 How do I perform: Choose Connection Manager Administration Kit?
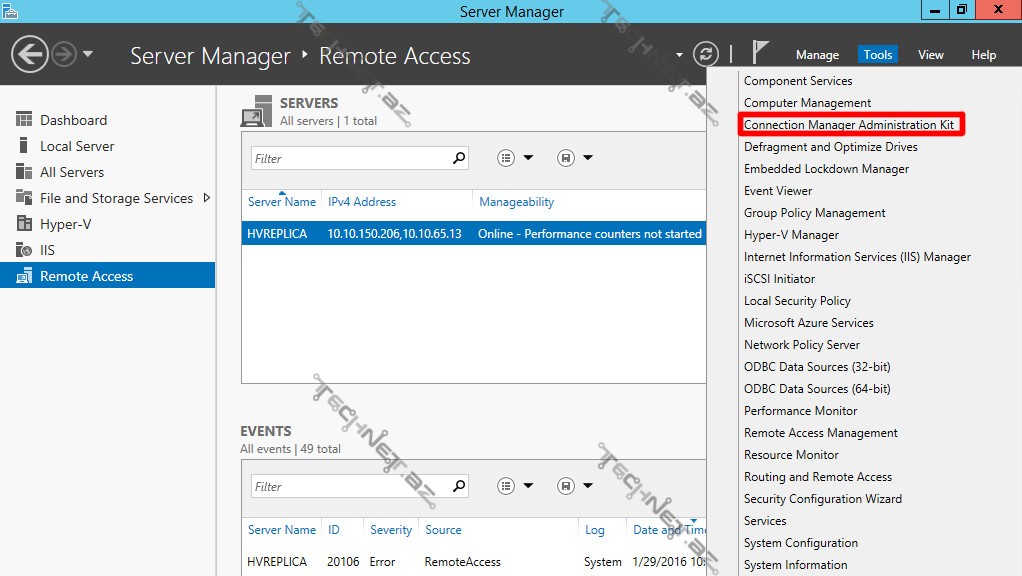[x=849, y=125]
